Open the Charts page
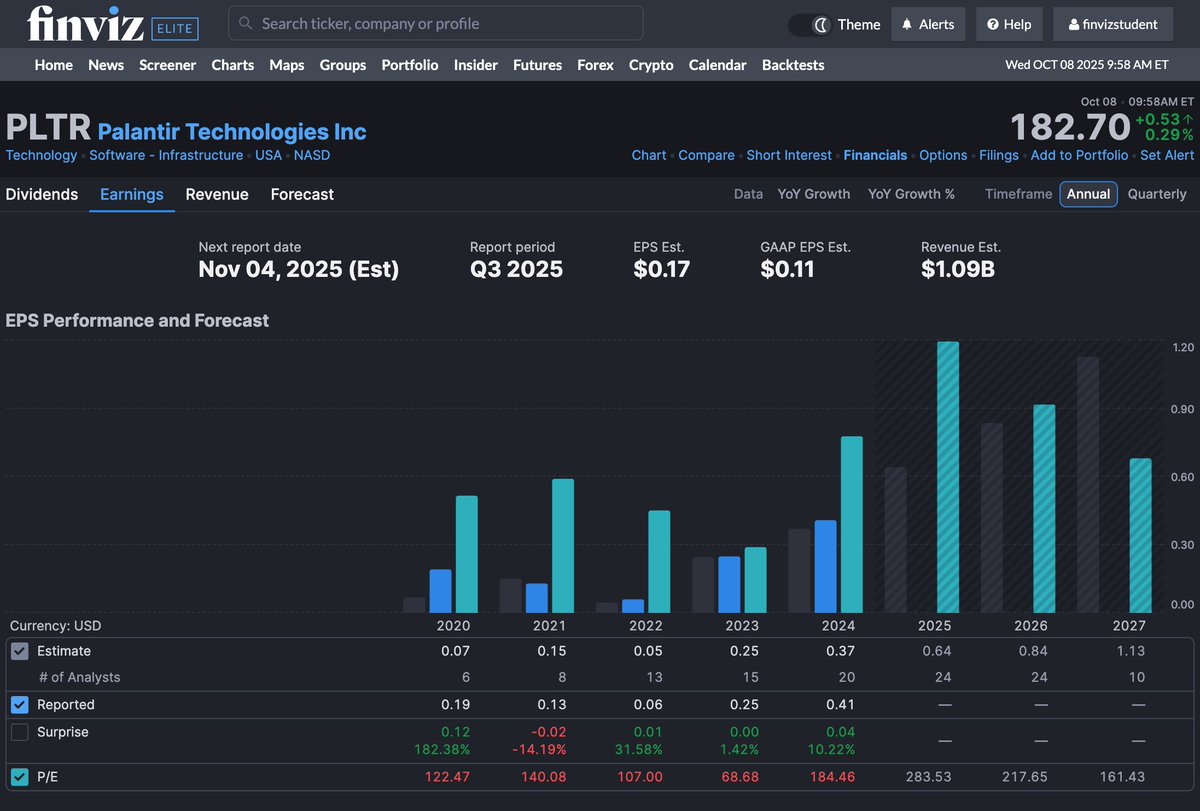Viewport: 1200px width, 811px height. tap(233, 65)
